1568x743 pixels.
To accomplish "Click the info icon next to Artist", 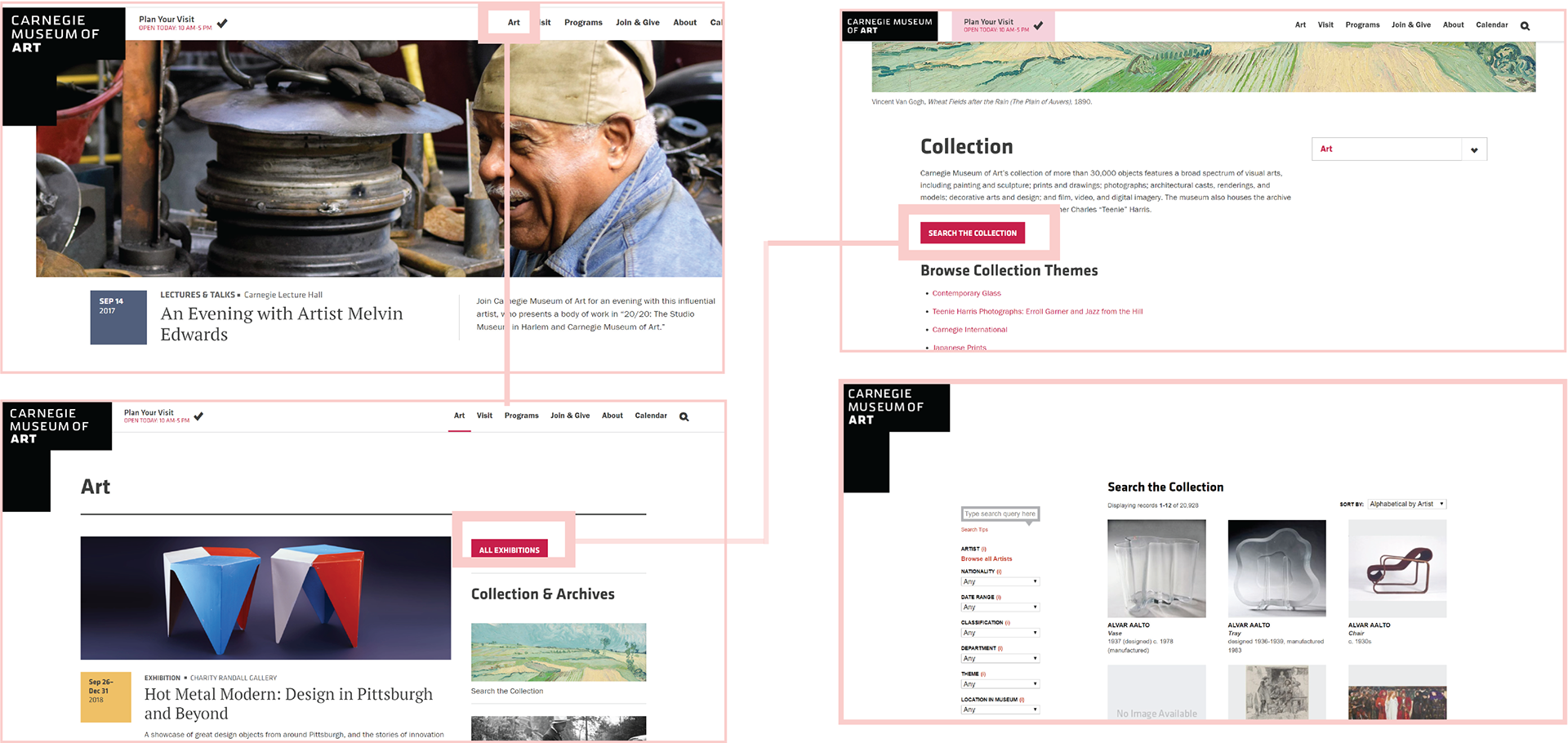I will pos(984,549).
